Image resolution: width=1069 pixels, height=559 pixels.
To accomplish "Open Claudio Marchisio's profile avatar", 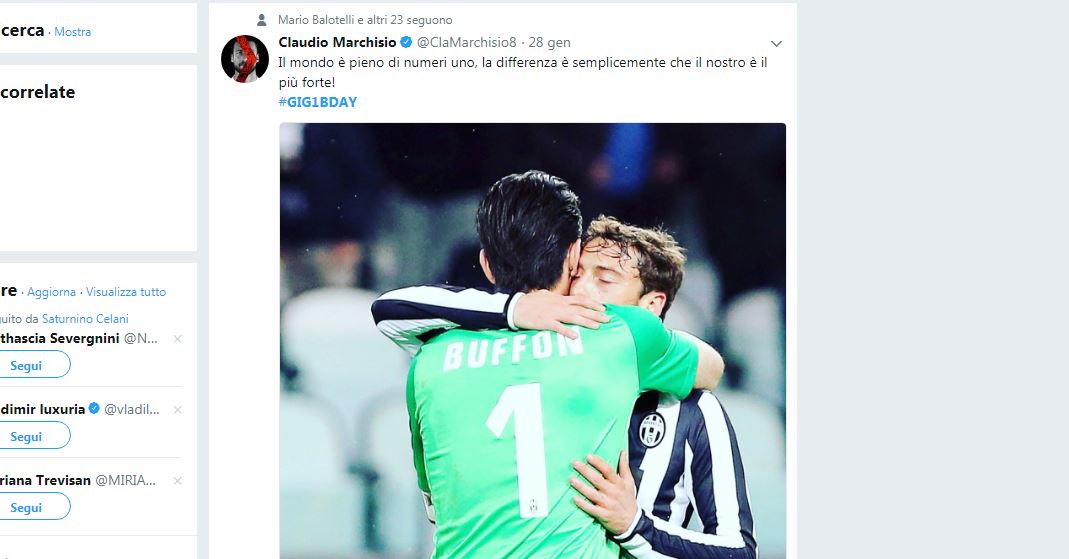I will click(245, 59).
